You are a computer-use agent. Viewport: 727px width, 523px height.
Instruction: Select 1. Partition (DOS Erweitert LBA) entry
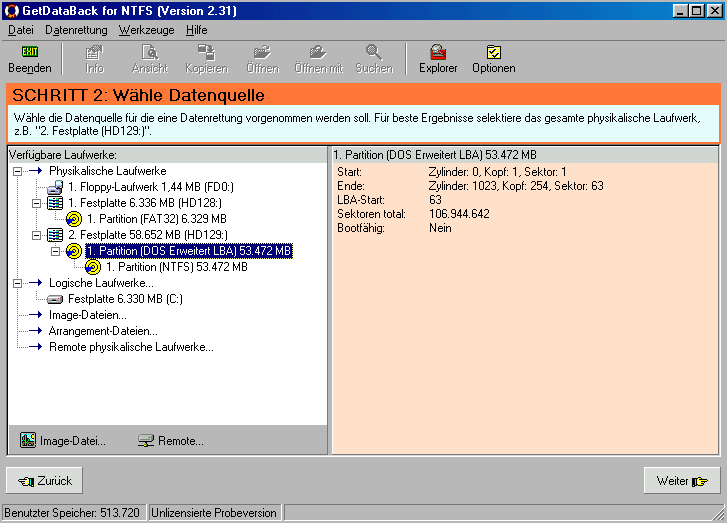pyautogui.click(x=189, y=251)
